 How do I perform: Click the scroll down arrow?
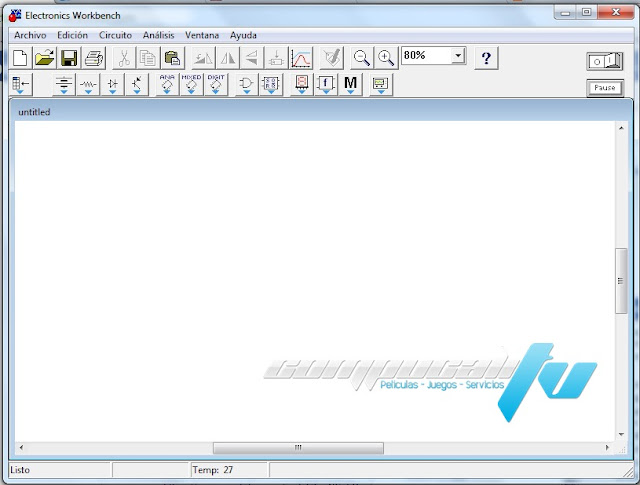pyautogui.click(x=621, y=434)
